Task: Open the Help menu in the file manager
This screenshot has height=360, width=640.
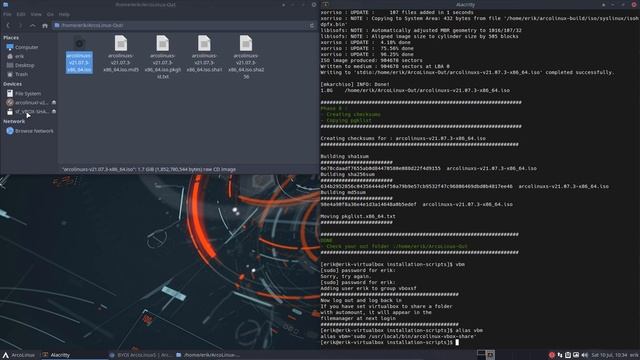Action: click(64, 14)
